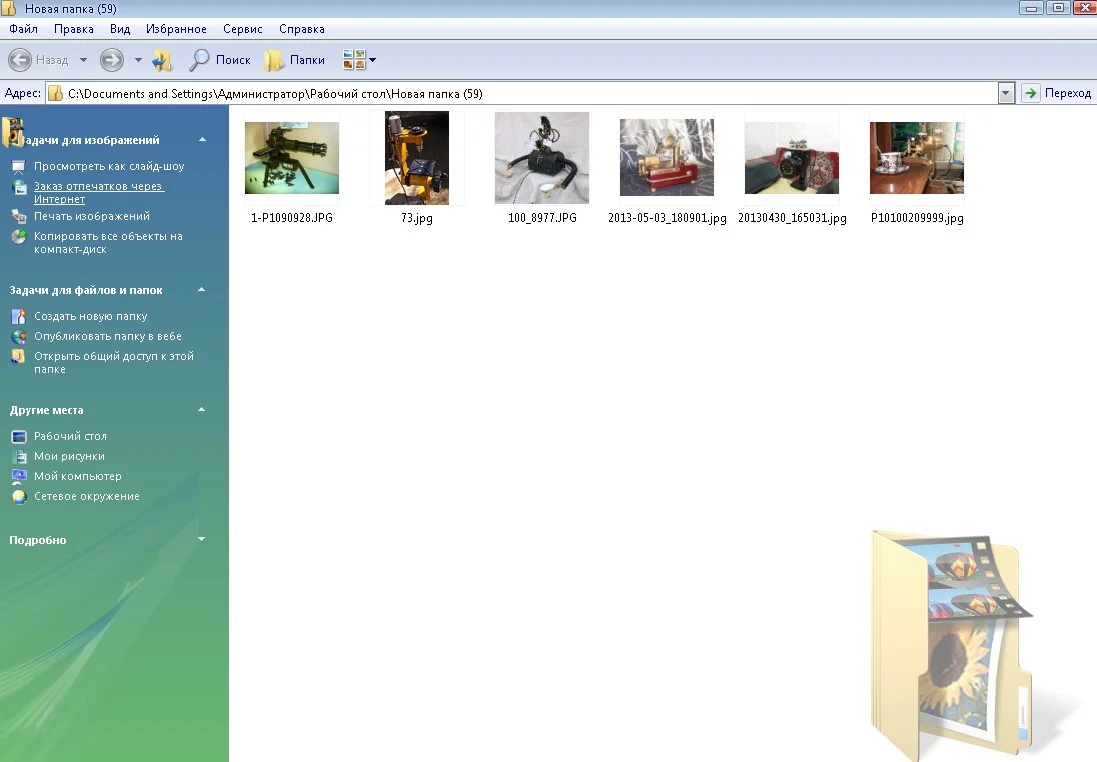The image size is (1097, 762).
Task: Select the 73.jpg thumbnail
Action: point(417,158)
